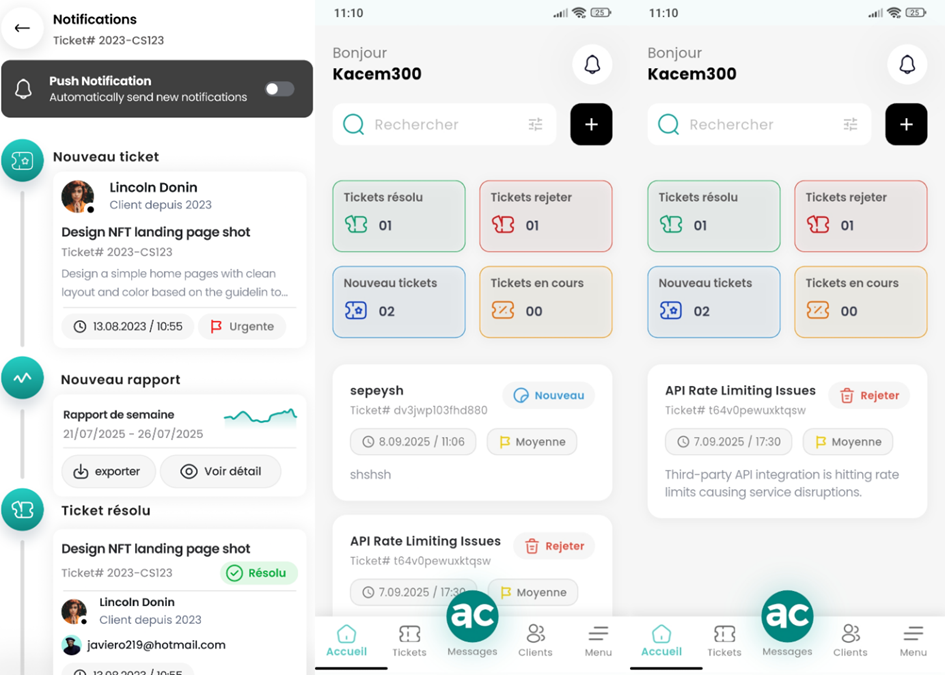945x675 pixels.
Task: Open Tickets en cours card in right screen
Action: (861, 302)
